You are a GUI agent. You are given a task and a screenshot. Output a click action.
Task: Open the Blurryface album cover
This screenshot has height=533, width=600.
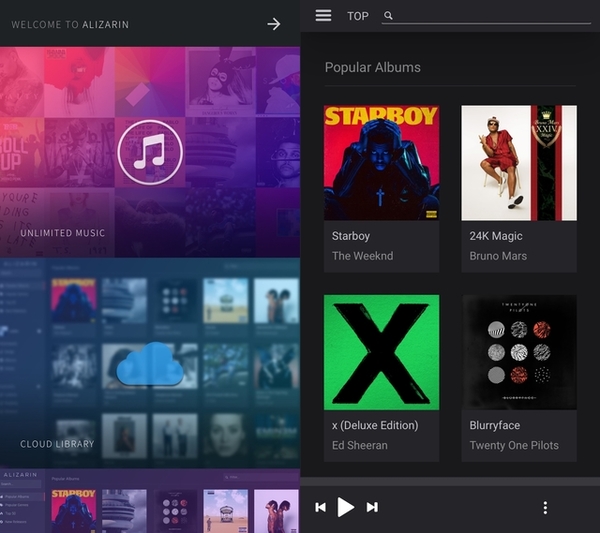tap(519, 352)
